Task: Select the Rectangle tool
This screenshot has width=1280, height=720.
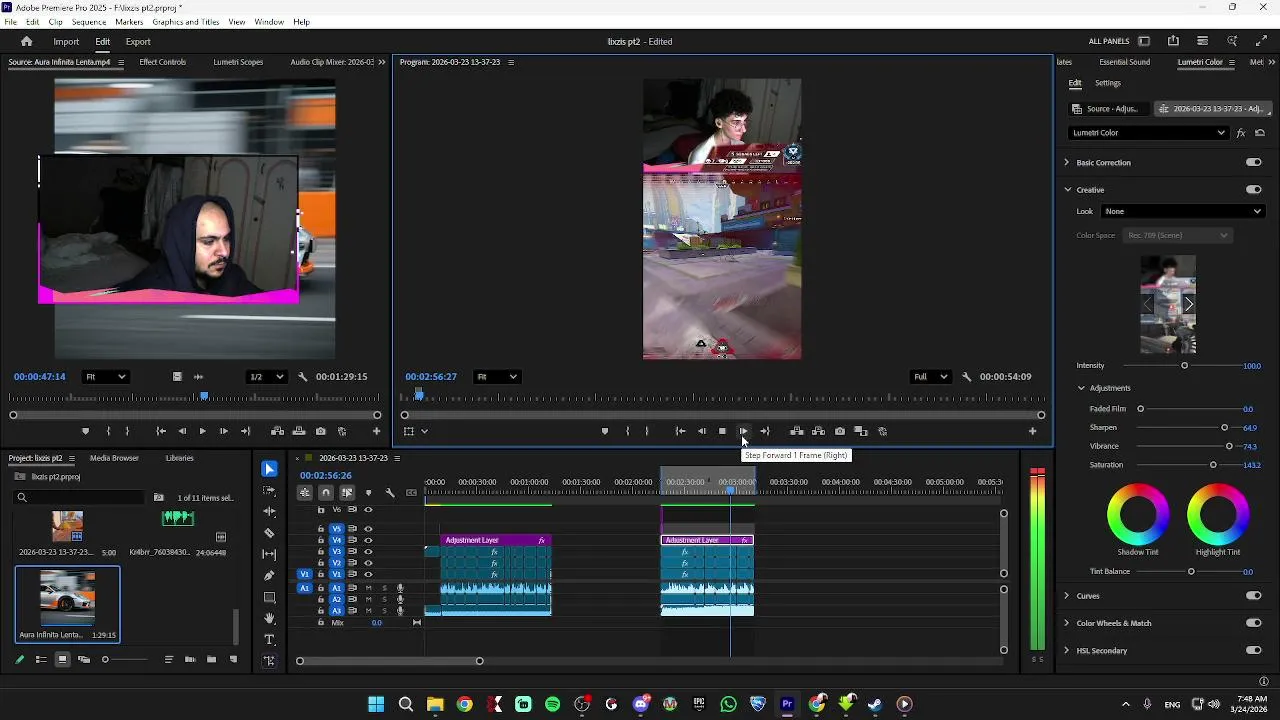Action: tap(269, 597)
